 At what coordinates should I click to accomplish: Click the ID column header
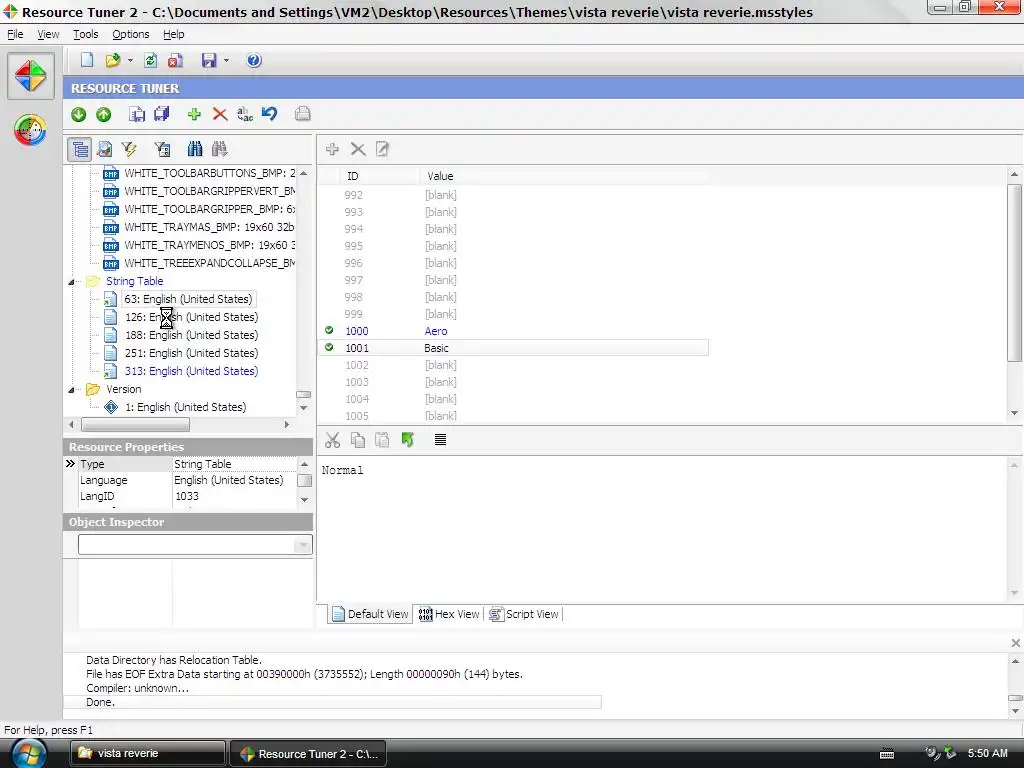pos(379,176)
